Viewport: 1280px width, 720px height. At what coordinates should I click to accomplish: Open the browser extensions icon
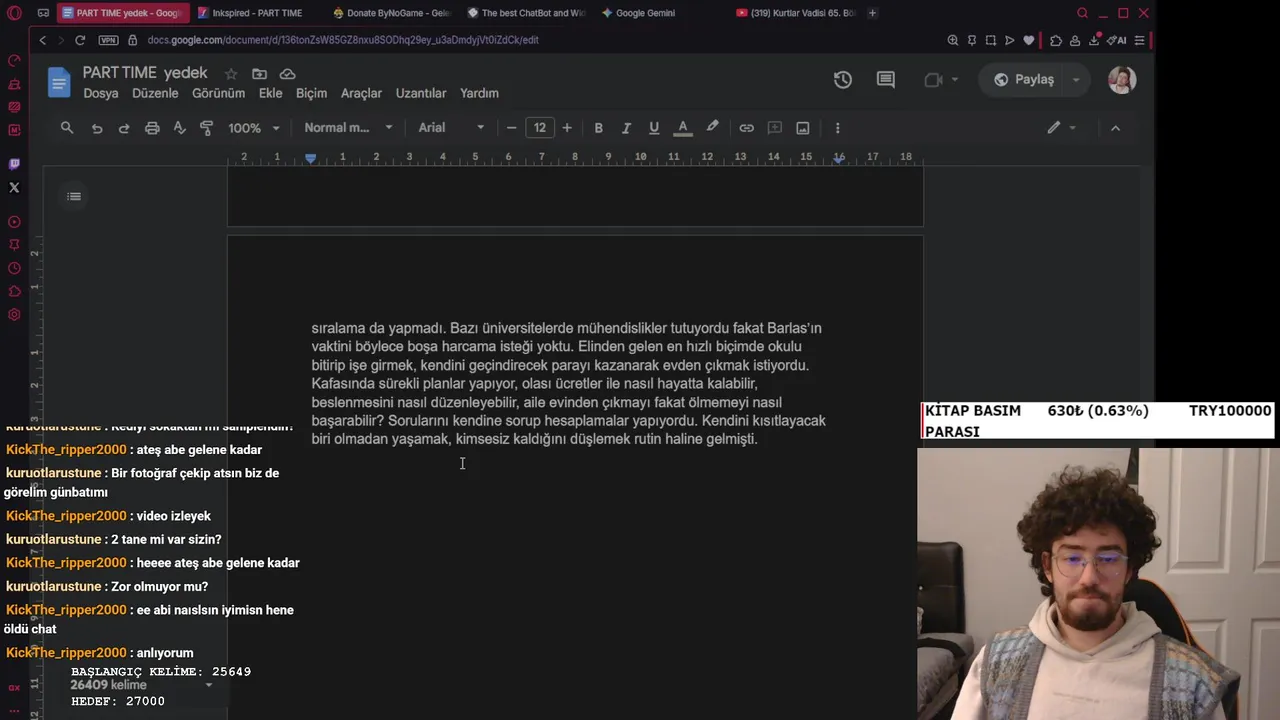(x=1056, y=40)
